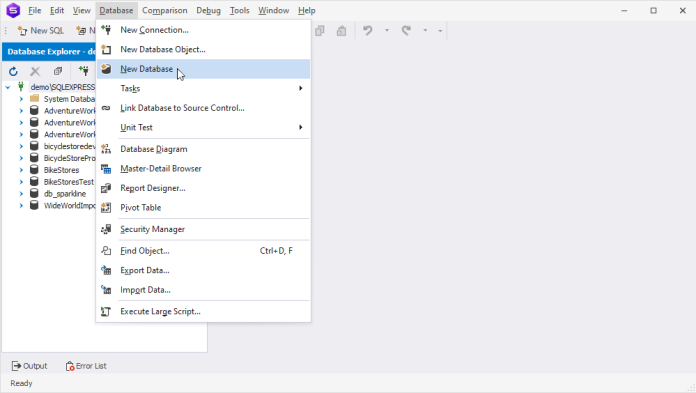Viewport: 696px width, 393px height.
Task: Click the new connection plug icon in Explorer toolbar
Action: pyautogui.click(x=83, y=71)
